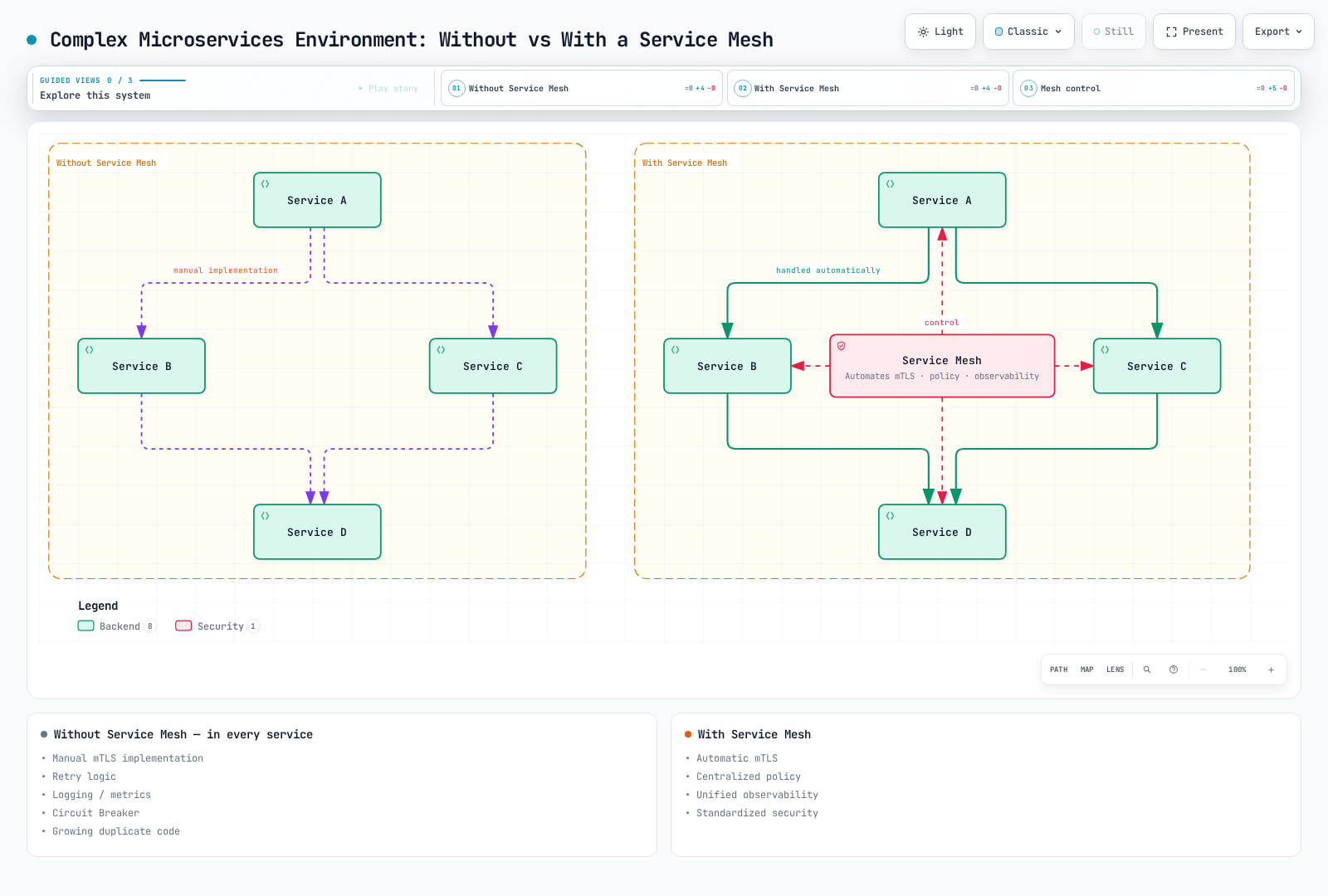Select Service A in With Service Mesh group
1328x896 pixels.
pos(942,200)
